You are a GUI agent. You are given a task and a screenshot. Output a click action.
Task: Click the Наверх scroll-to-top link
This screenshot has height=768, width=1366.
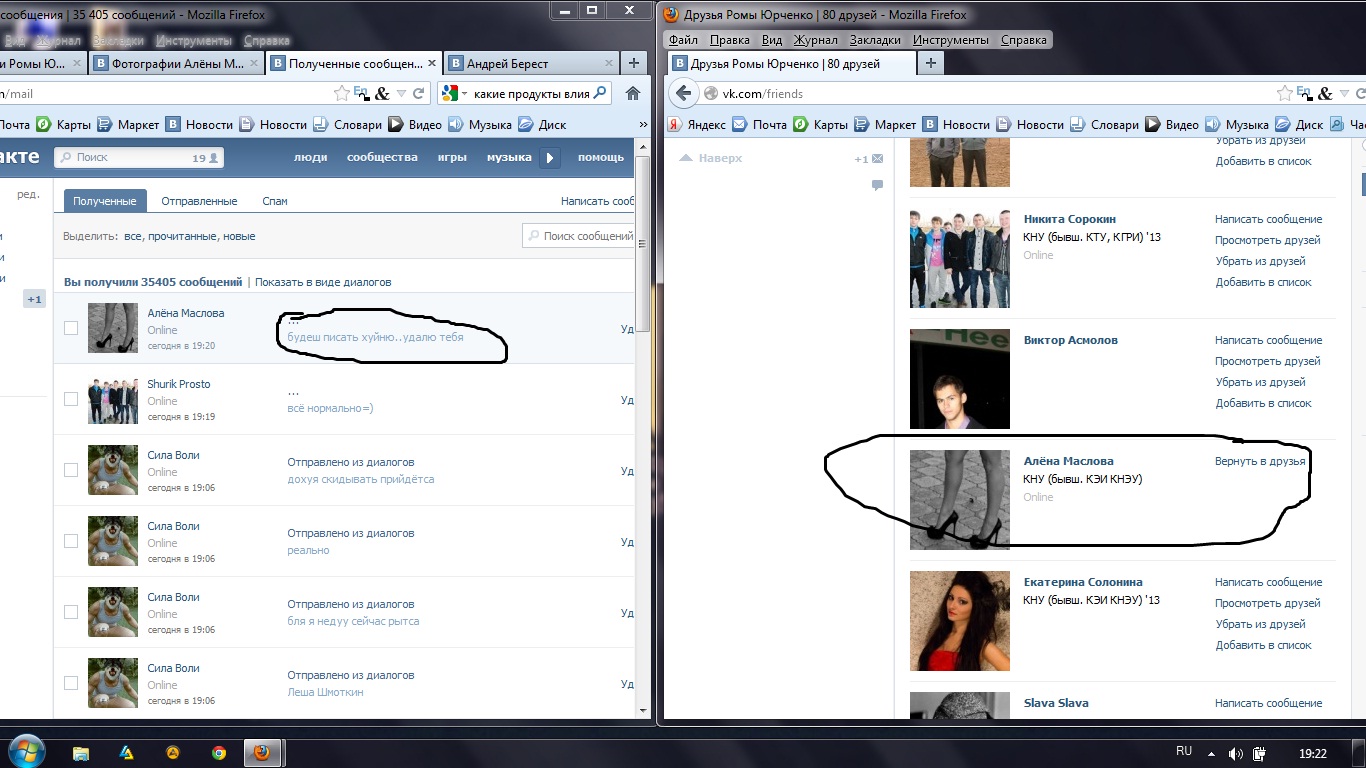click(x=711, y=158)
